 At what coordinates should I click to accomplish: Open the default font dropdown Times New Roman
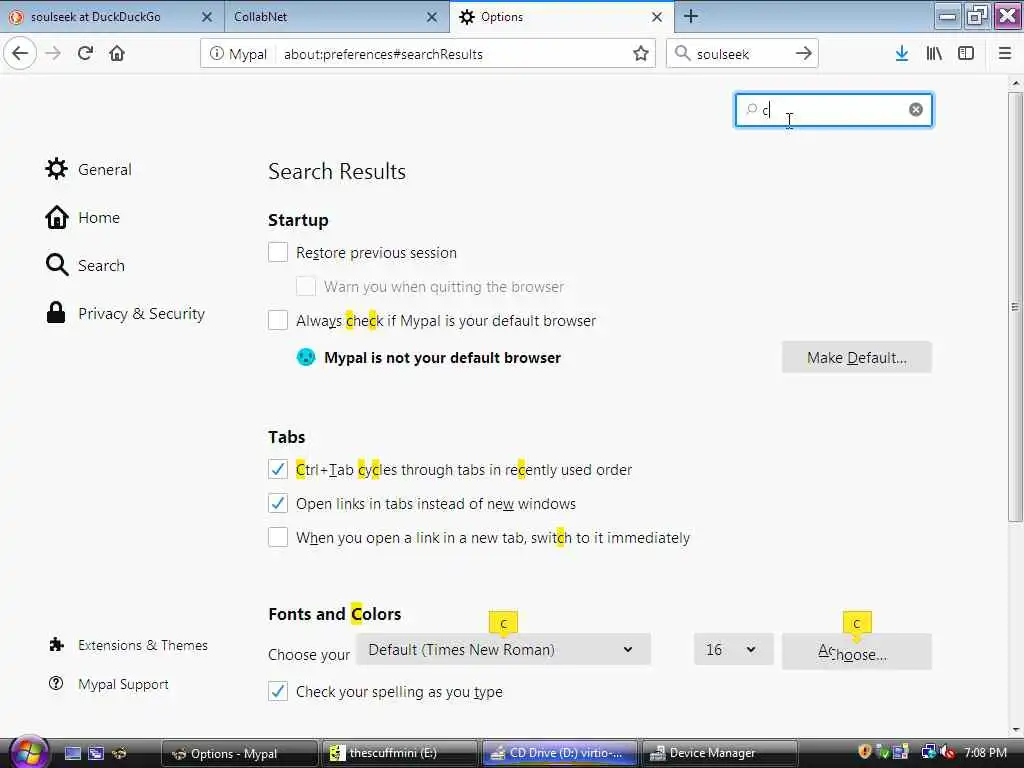coord(503,650)
